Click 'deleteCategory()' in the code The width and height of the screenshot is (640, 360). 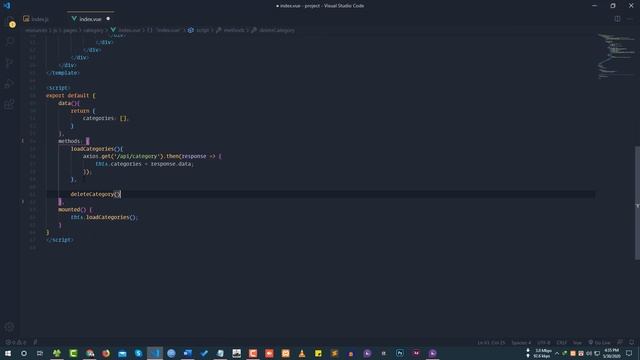[x=96, y=194]
